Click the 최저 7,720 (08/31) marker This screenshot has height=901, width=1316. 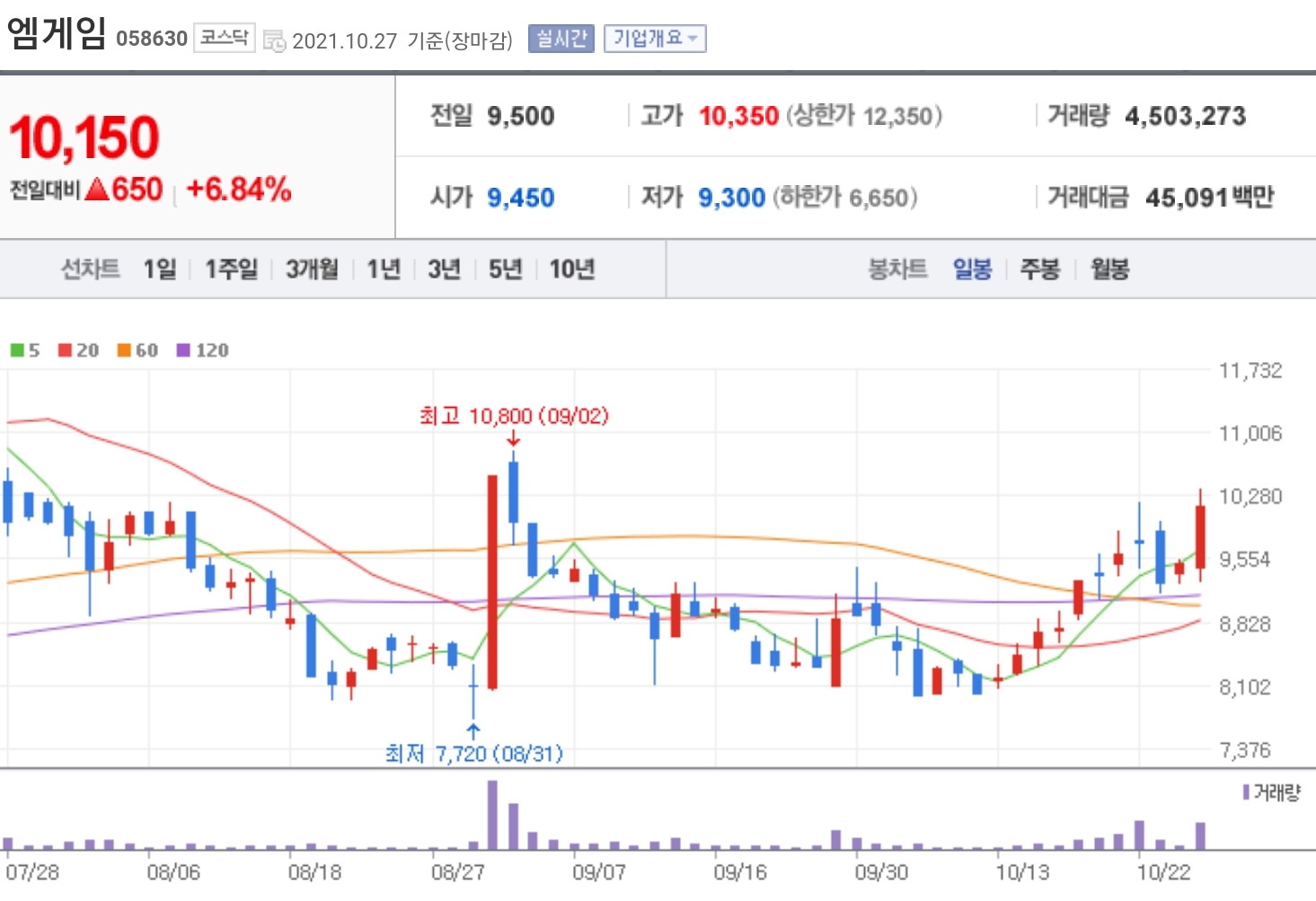(474, 753)
